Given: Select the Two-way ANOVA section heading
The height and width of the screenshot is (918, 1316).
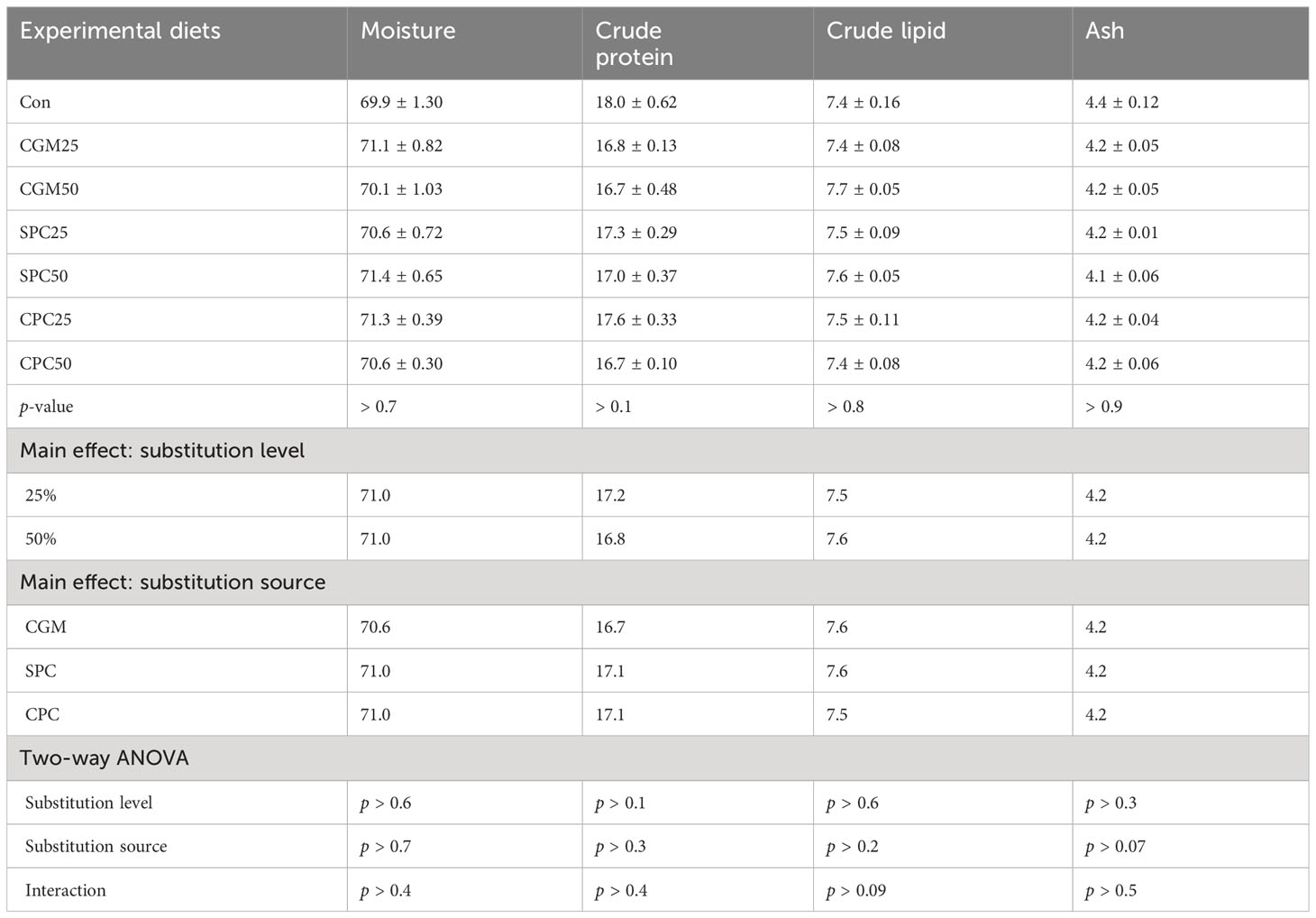Looking at the screenshot, I should coord(105,757).
